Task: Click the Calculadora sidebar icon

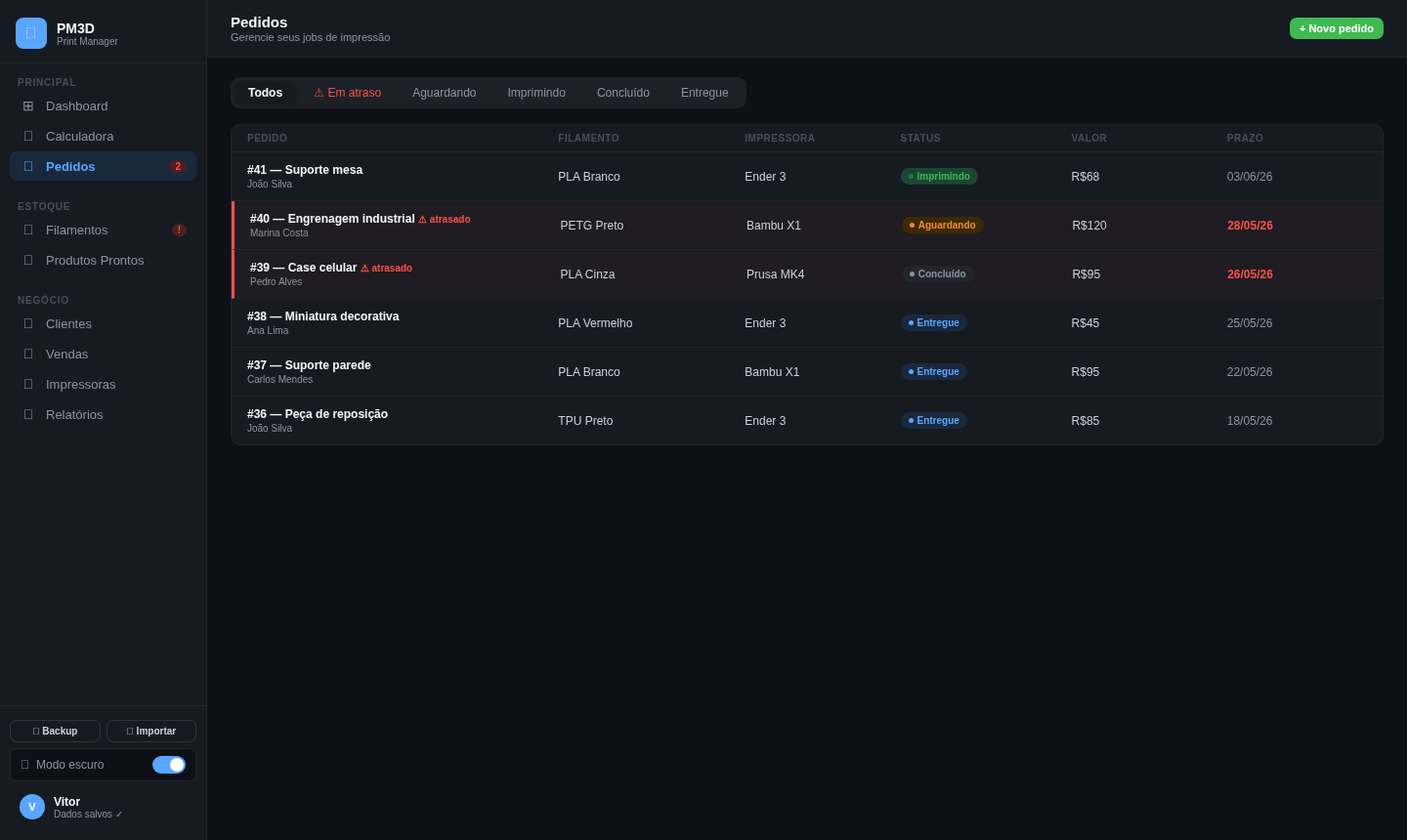Action: [x=28, y=136]
